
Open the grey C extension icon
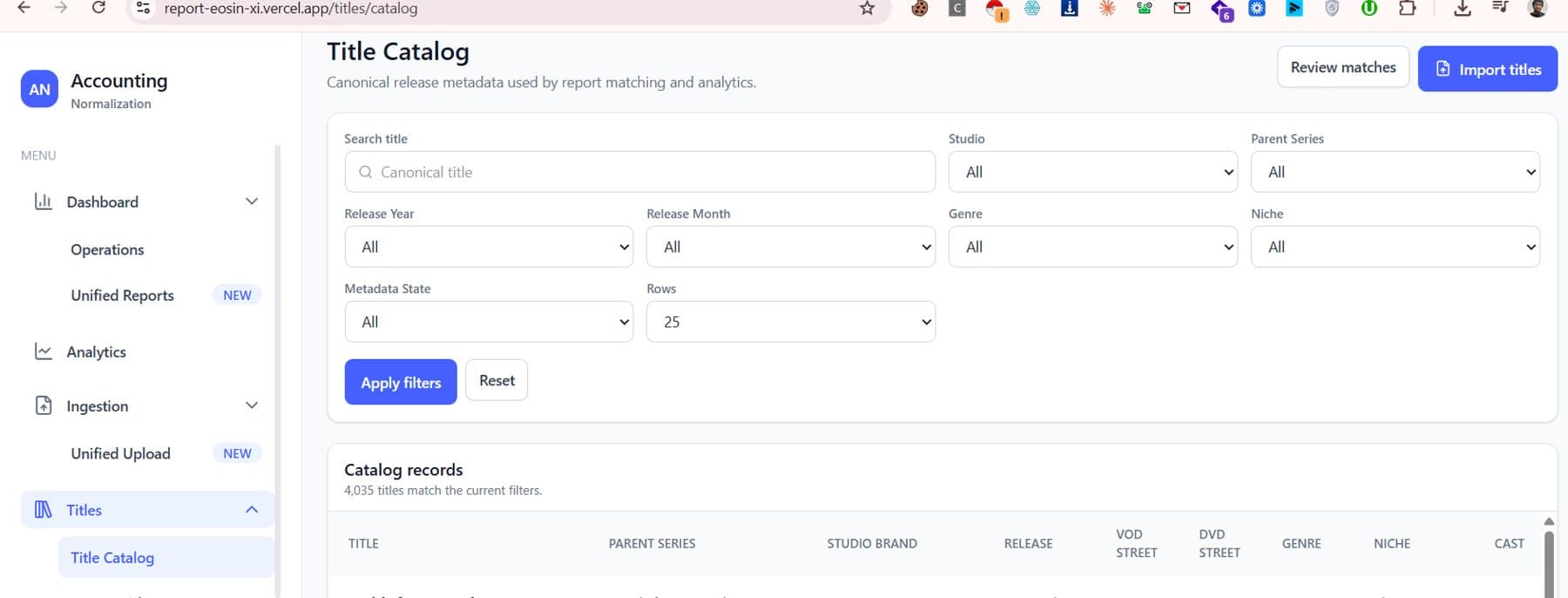pyautogui.click(x=957, y=9)
